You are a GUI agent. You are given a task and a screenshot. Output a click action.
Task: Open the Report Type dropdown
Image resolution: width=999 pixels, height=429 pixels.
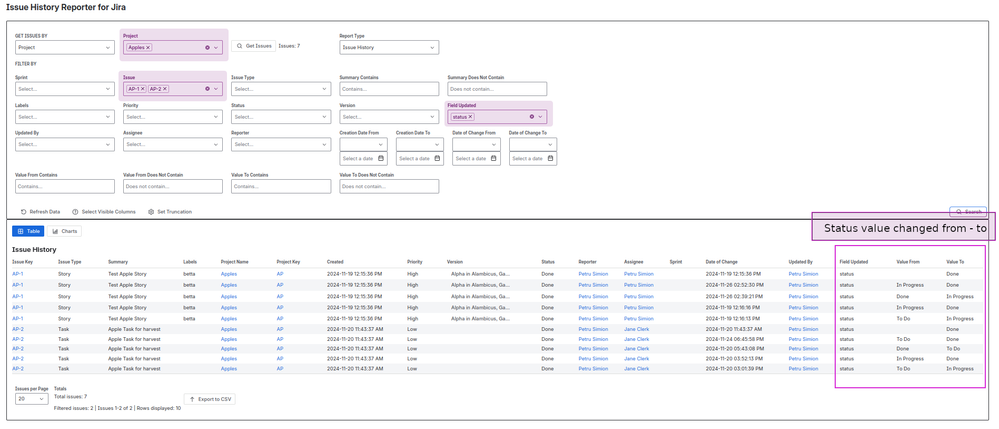coord(389,48)
